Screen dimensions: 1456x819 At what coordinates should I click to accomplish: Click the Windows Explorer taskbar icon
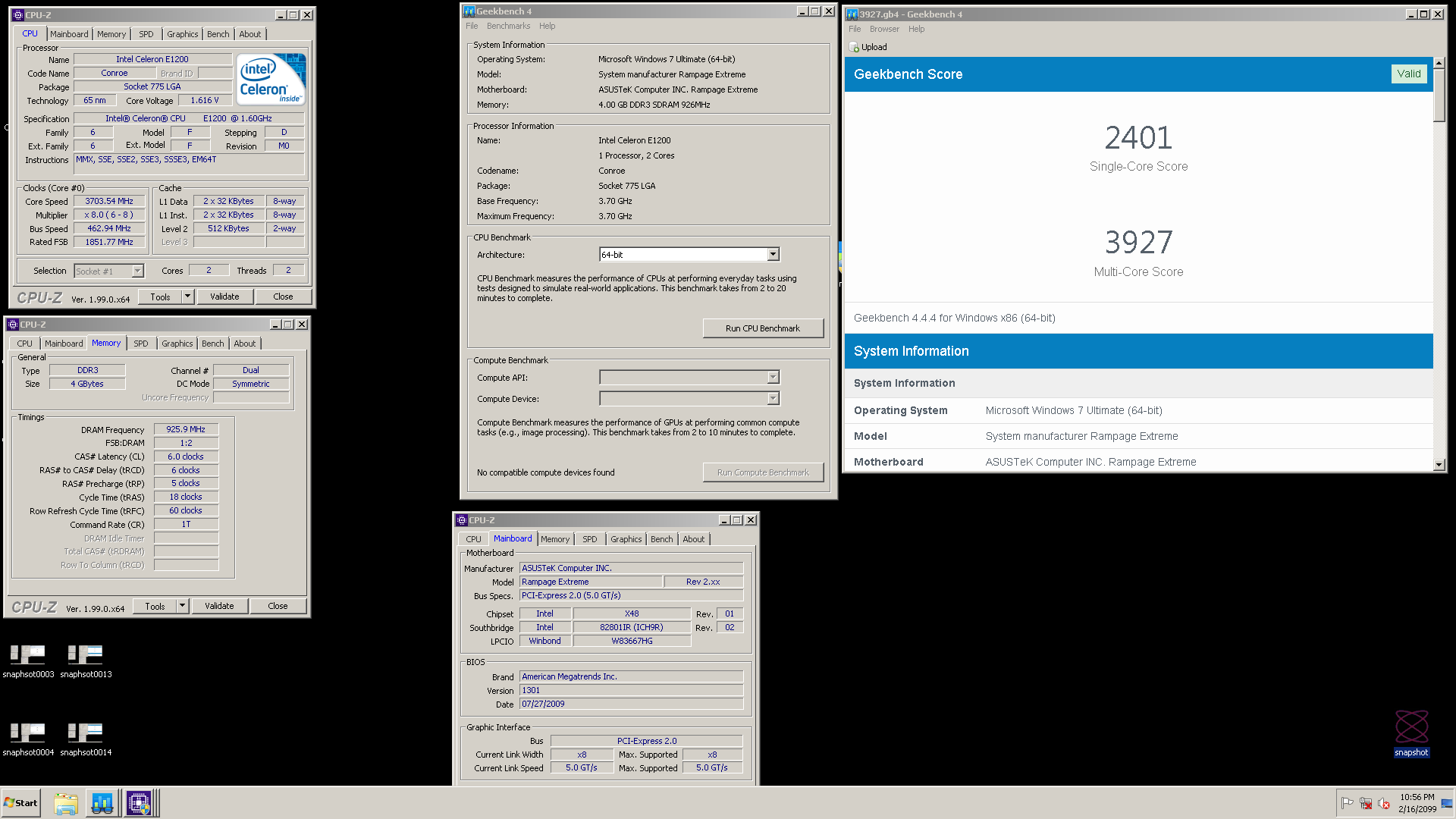[x=66, y=803]
